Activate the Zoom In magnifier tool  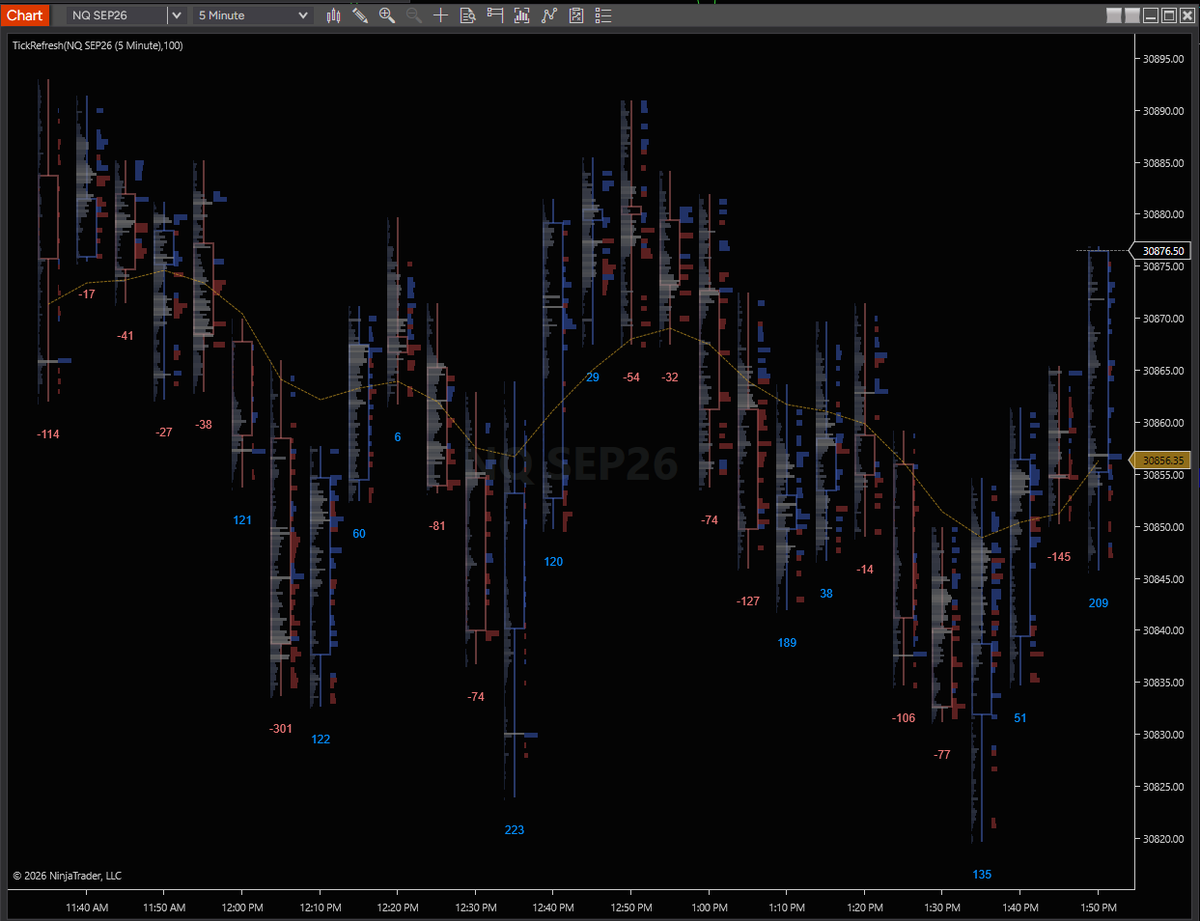point(387,15)
